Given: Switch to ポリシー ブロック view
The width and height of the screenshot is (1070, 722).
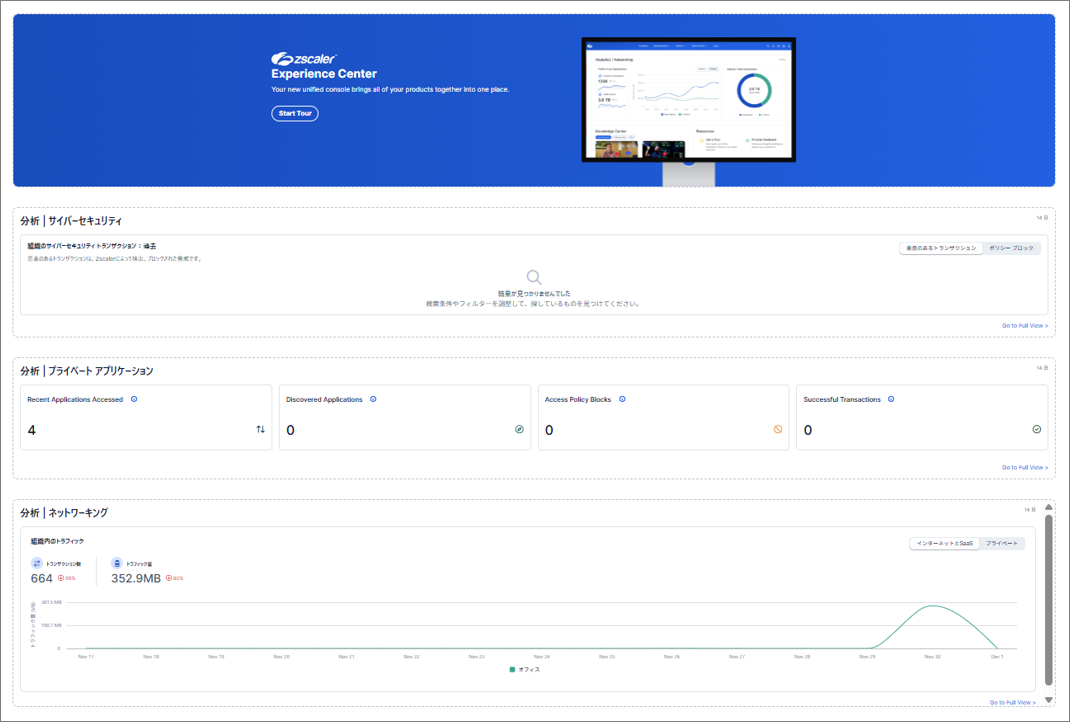Looking at the screenshot, I should tap(1011, 248).
